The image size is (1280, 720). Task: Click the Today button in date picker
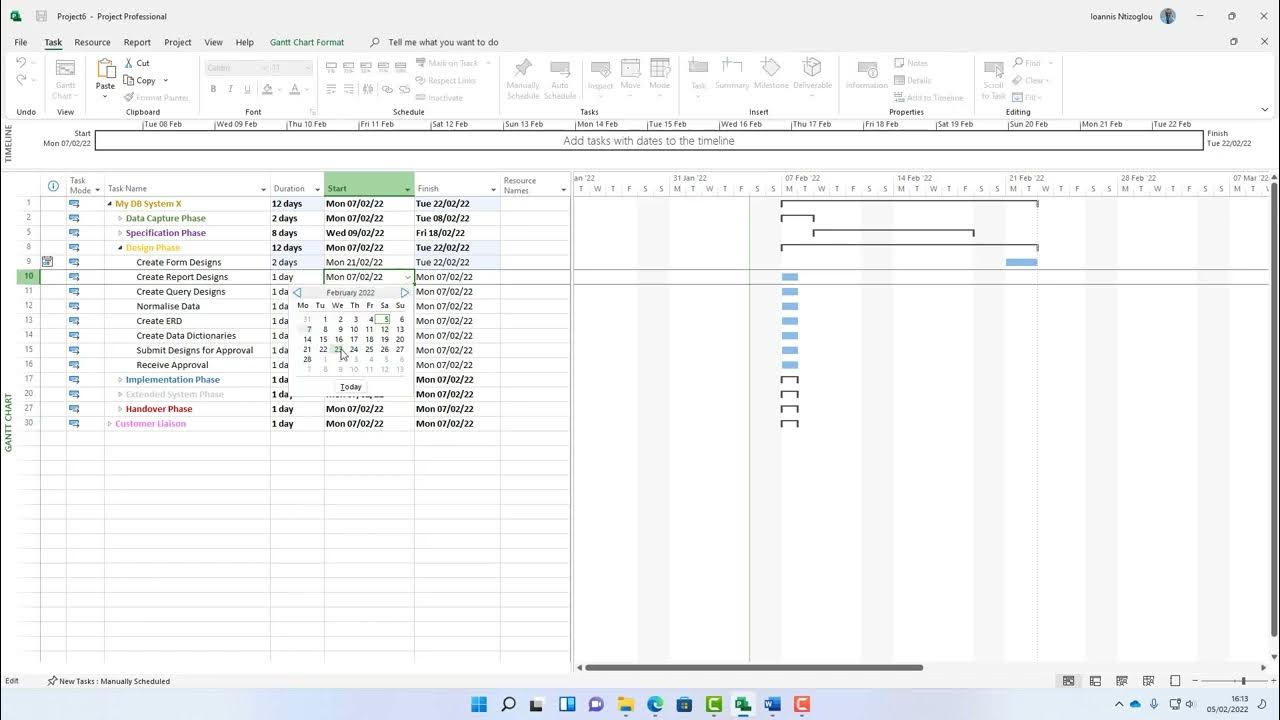(x=351, y=387)
